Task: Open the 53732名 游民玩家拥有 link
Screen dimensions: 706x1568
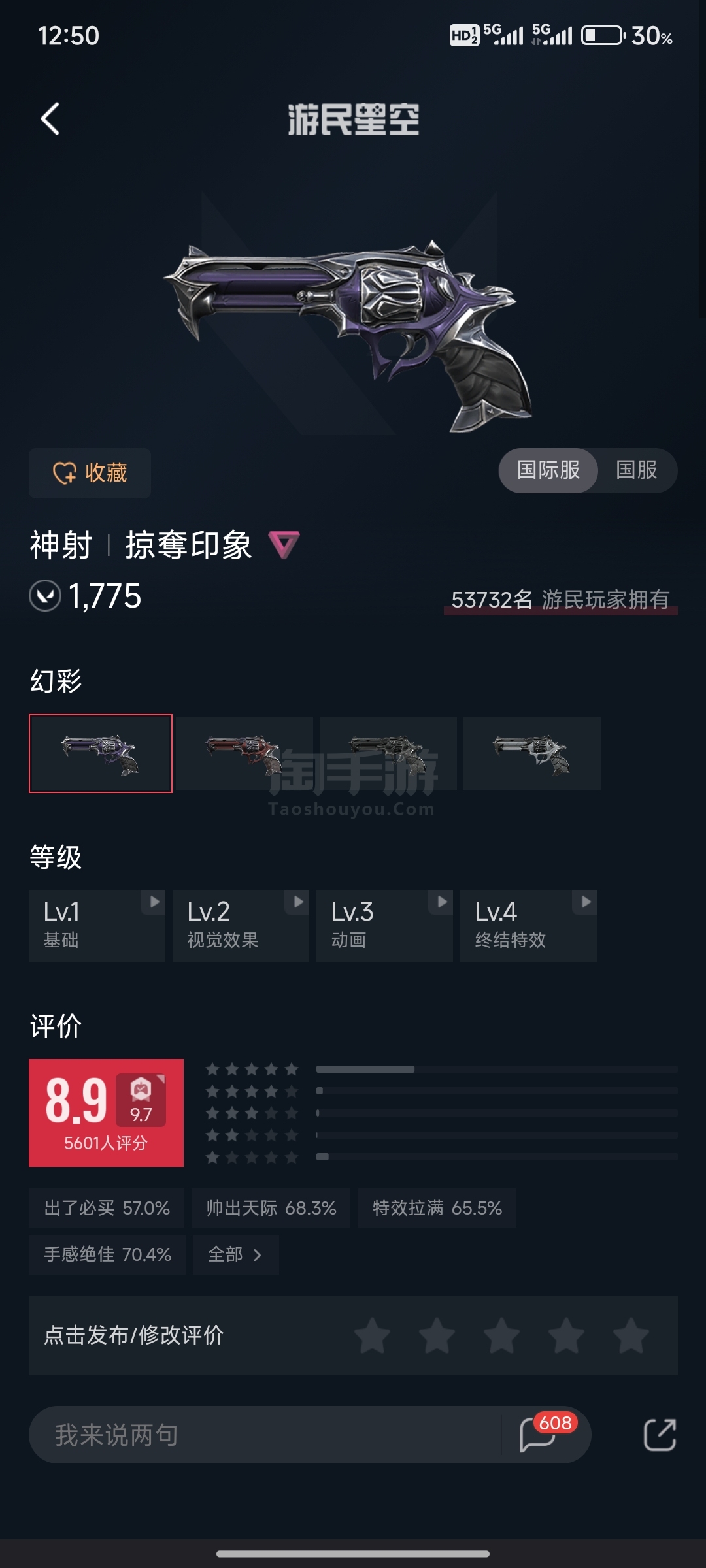Action: 561,600
